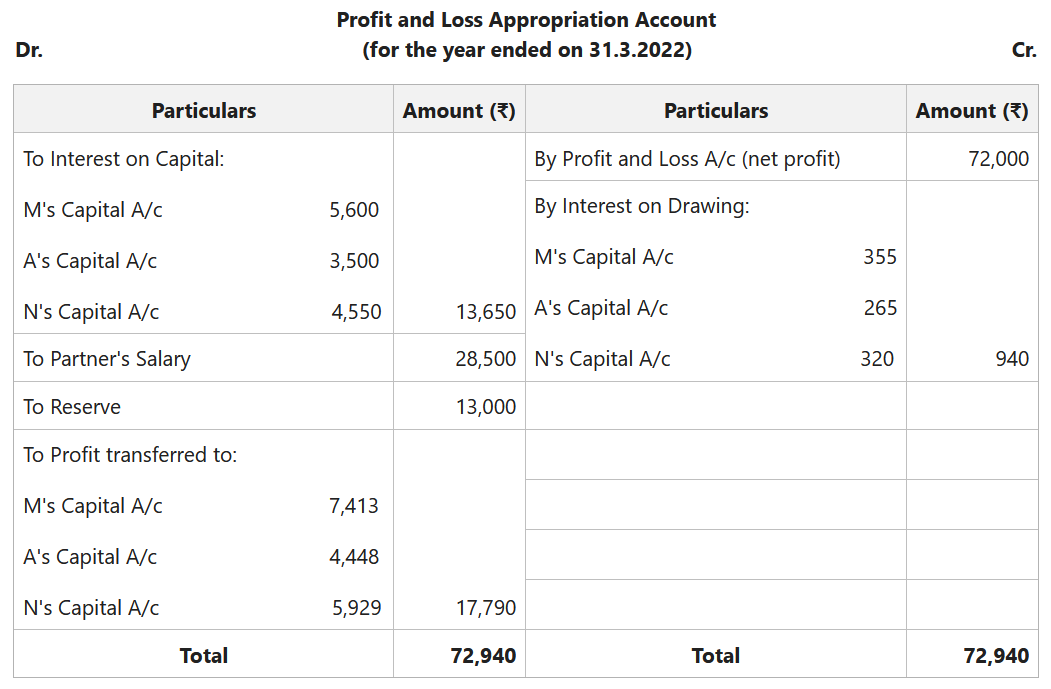This screenshot has height=689, width=1051.
Task: Click the 5,600 interest on M's capital
Action: [x=354, y=210]
